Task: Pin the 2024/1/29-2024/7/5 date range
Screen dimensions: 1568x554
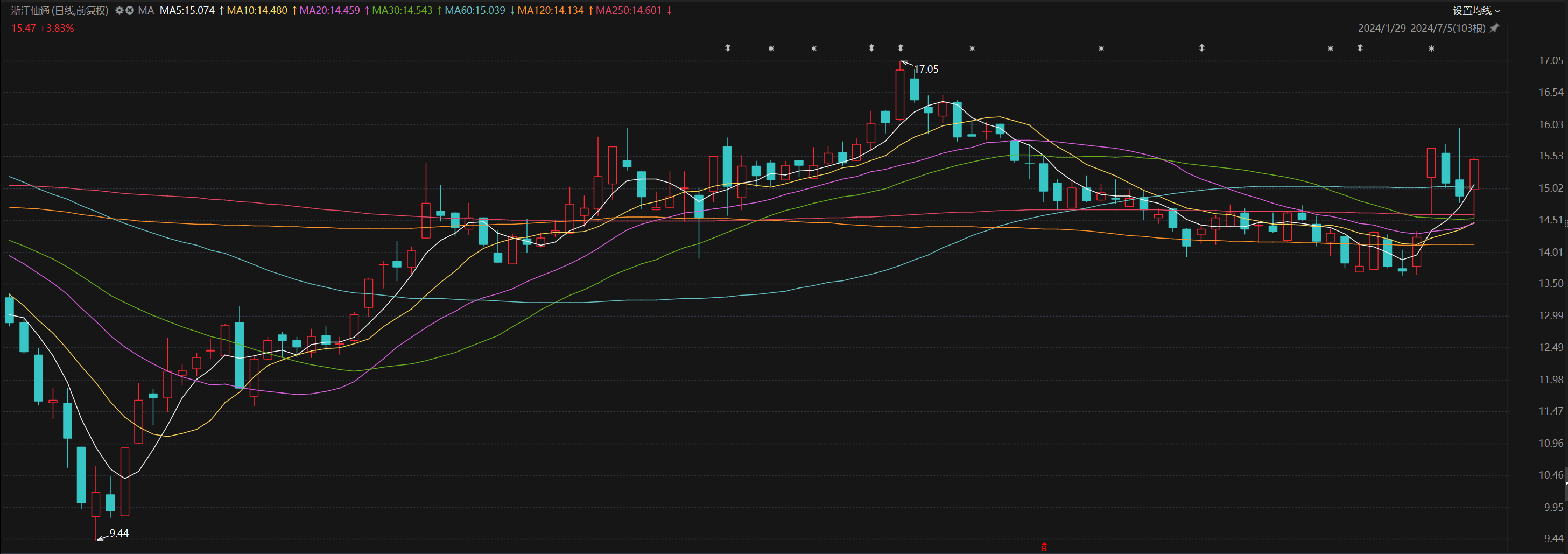Action: (1494, 28)
